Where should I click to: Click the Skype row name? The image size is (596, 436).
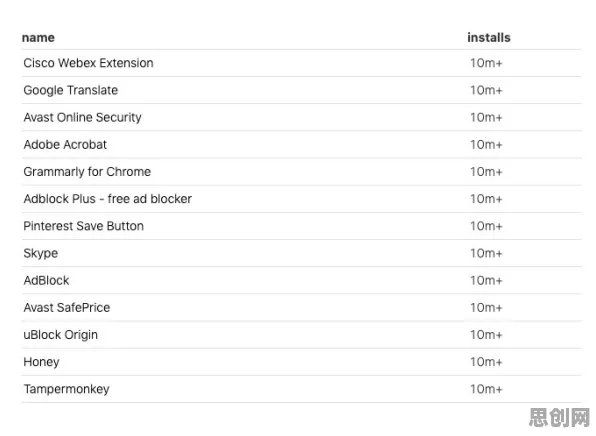coord(41,254)
